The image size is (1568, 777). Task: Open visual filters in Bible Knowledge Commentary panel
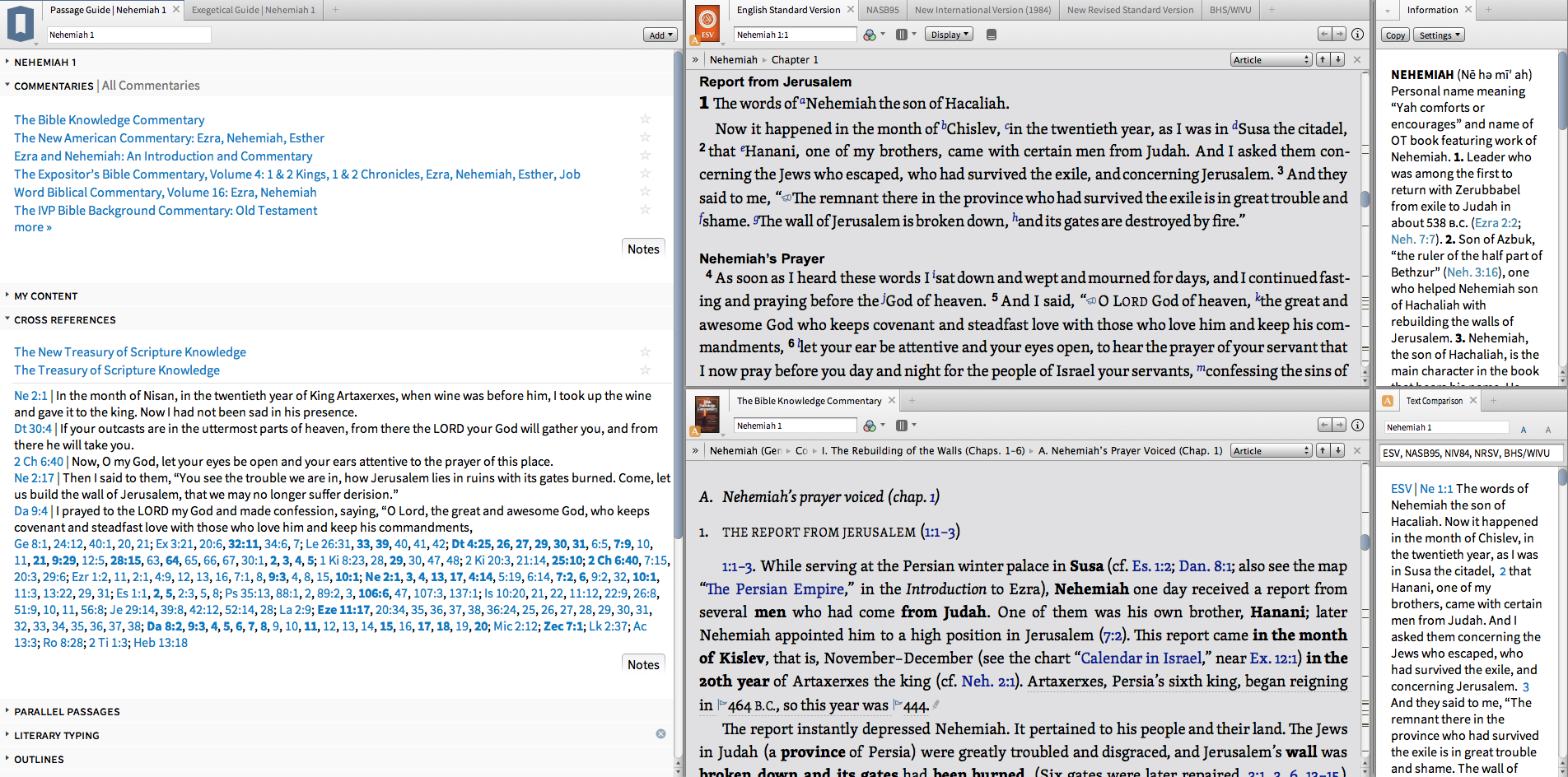[x=870, y=426]
